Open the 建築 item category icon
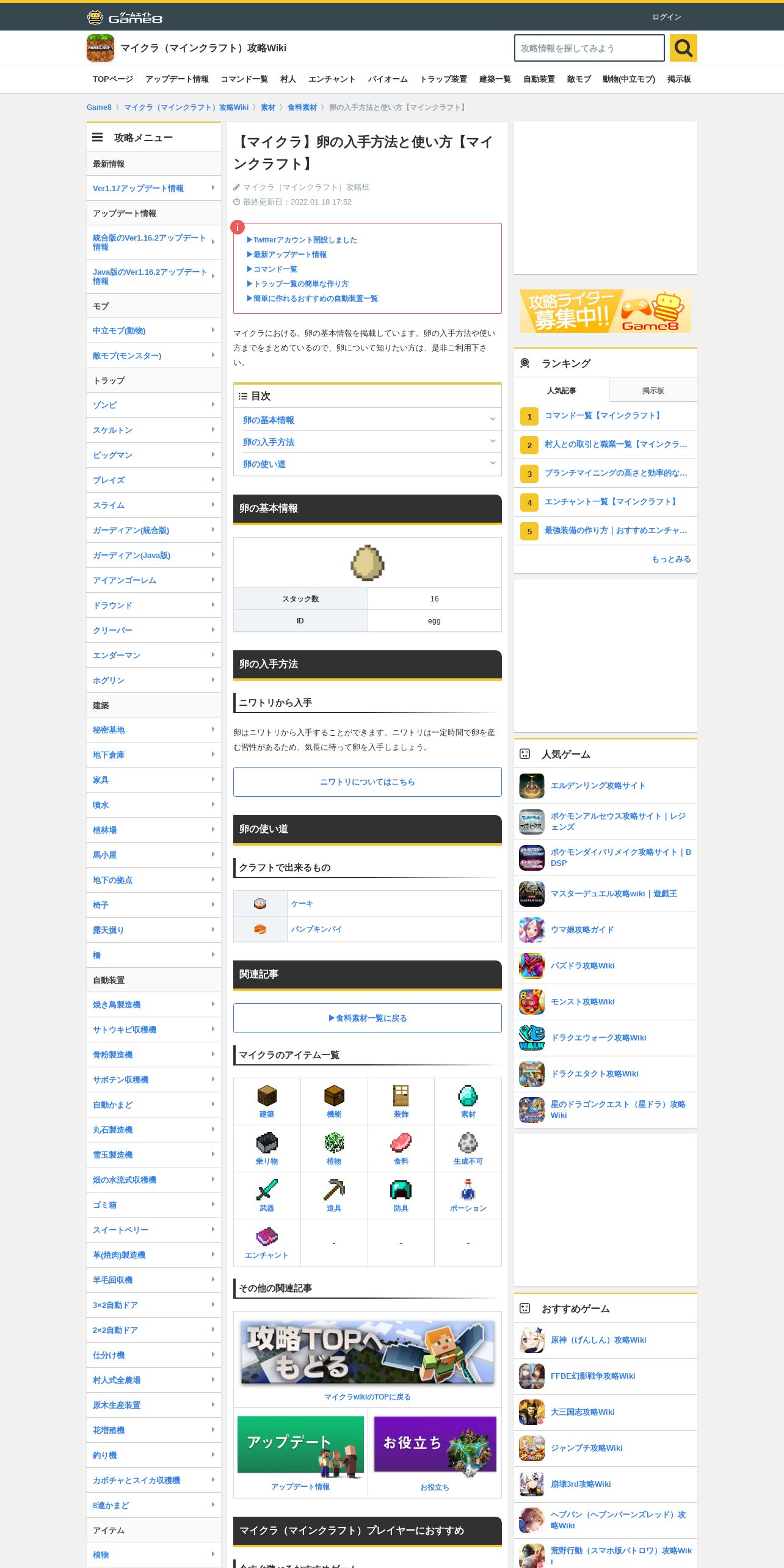Screen dimensions: 784x1568 [267, 1095]
